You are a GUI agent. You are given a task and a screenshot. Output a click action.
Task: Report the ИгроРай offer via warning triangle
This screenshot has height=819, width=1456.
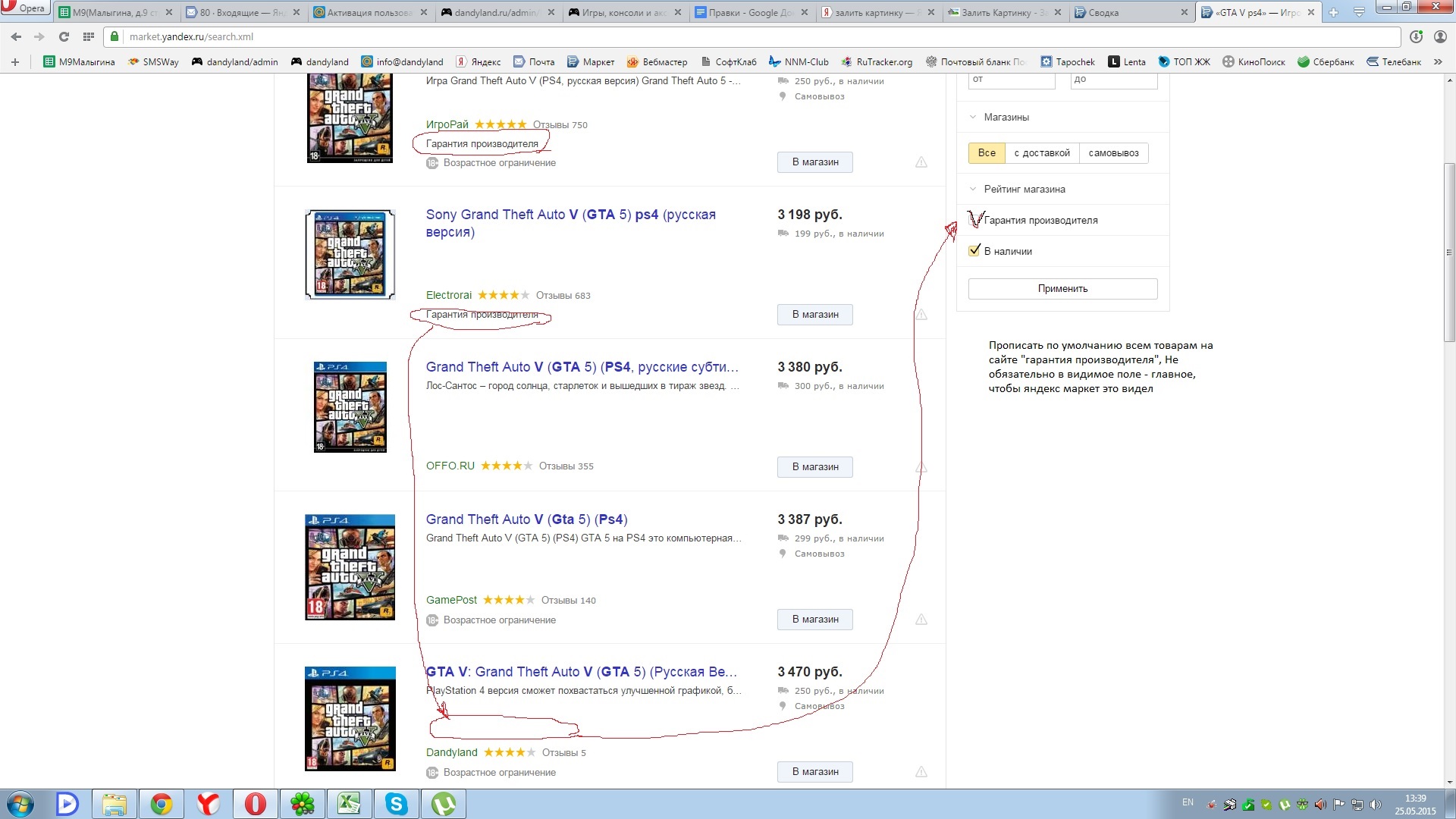click(x=921, y=162)
